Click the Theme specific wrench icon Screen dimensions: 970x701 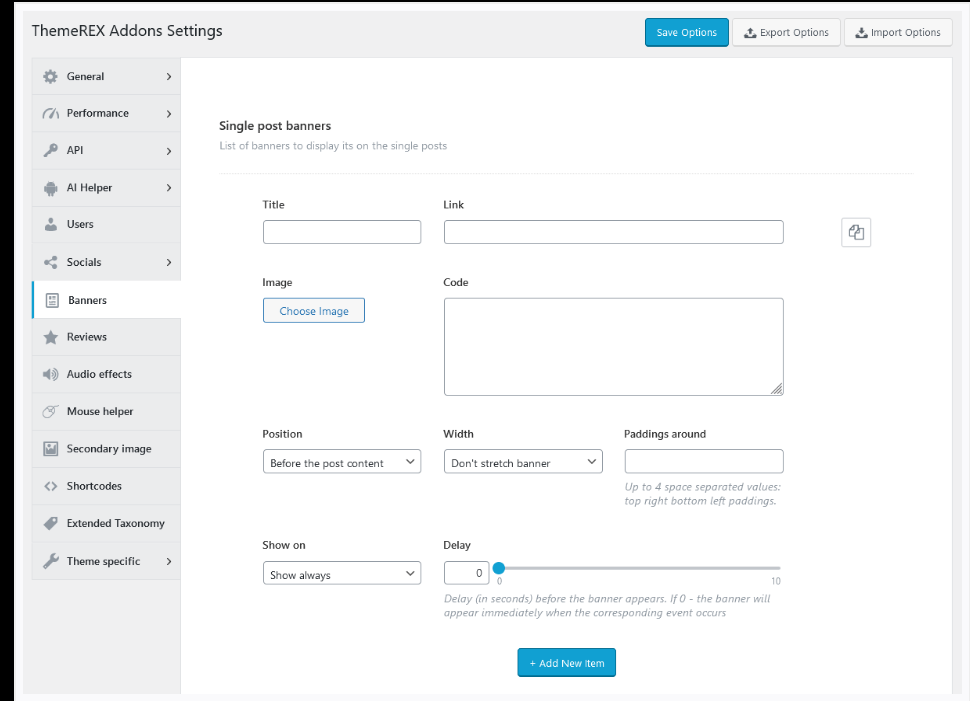[50, 561]
